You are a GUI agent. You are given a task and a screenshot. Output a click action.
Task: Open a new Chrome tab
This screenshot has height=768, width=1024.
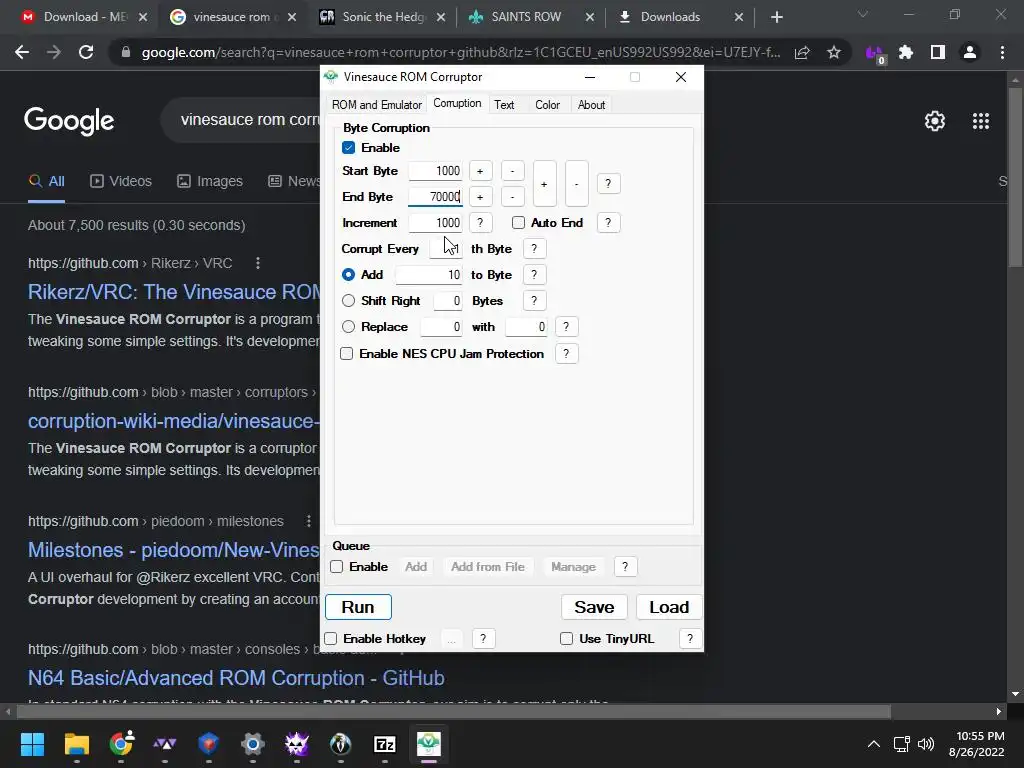776,17
